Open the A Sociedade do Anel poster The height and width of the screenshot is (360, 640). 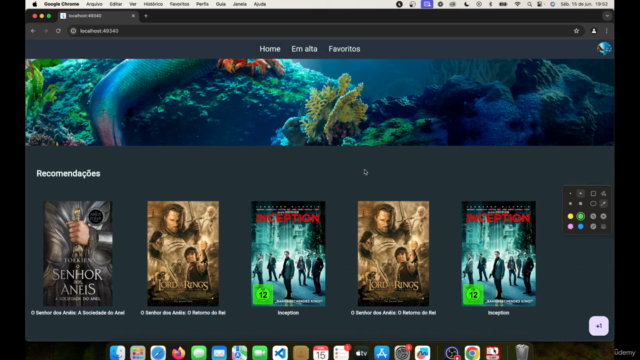point(78,253)
